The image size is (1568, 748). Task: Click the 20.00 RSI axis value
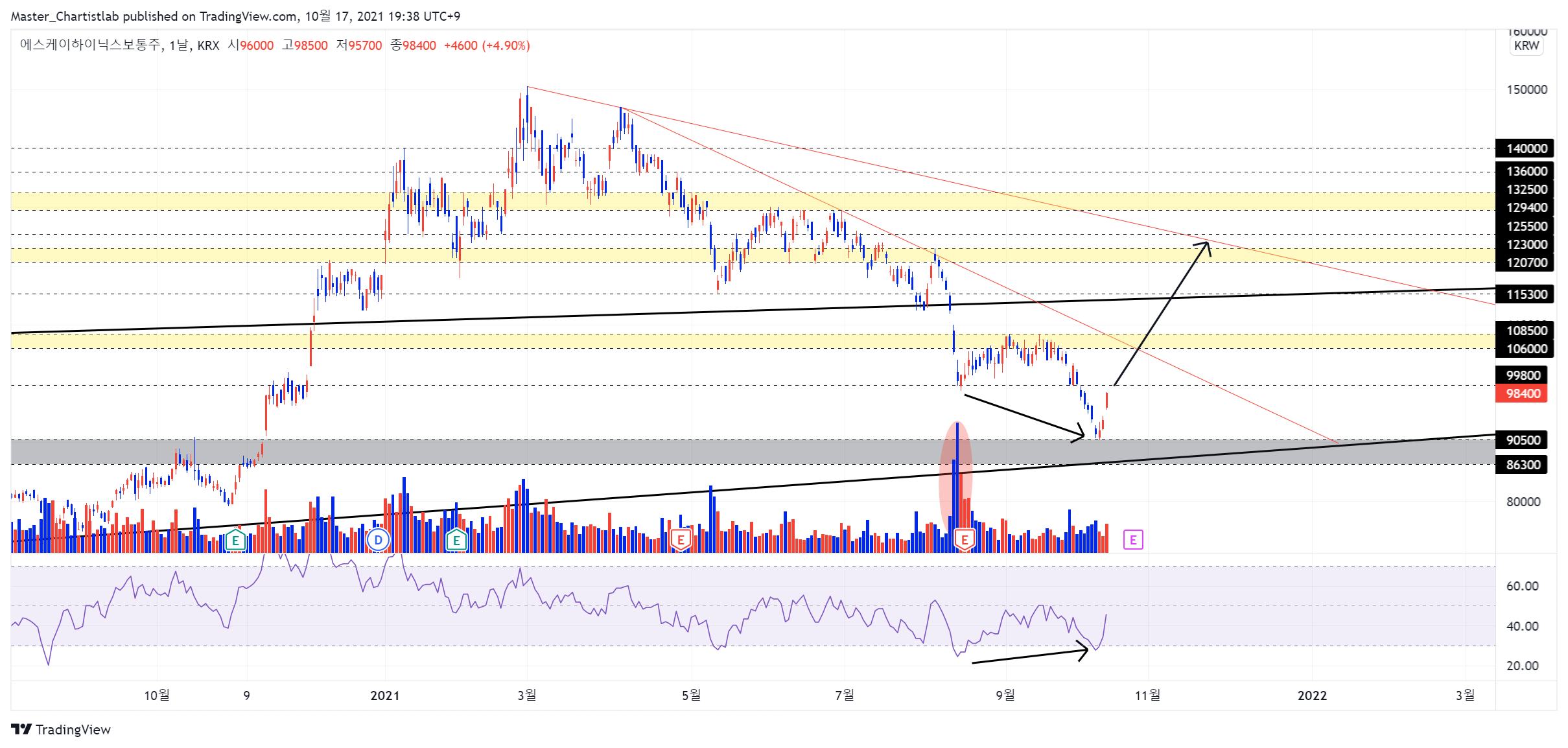pyautogui.click(x=1522, y=666)
